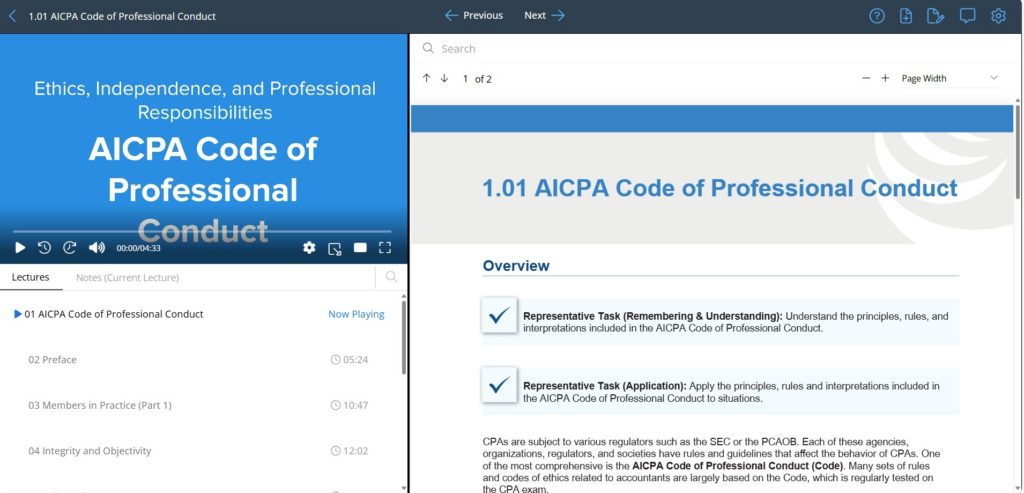This screenshot has width=1024, height=493.
Task: Zoom in document with plus button
Action: tap(885, 78)
